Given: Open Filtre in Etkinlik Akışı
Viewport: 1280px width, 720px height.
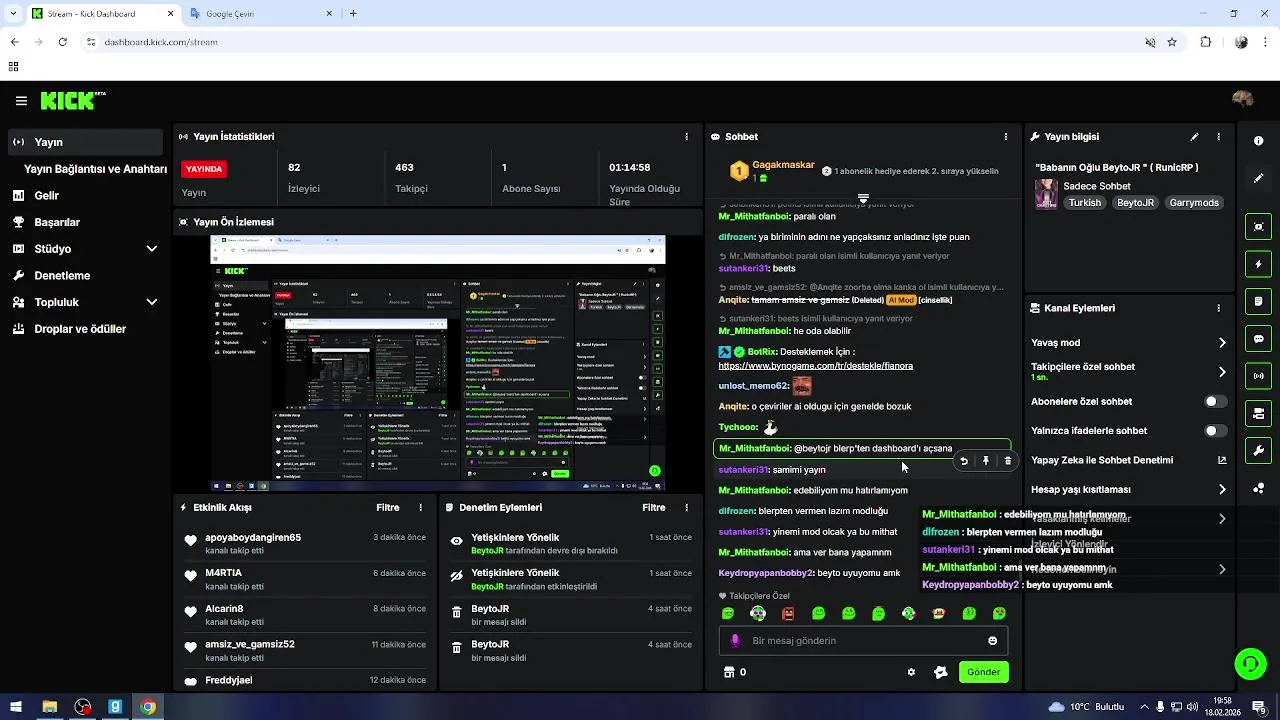Looking at the screenshot, I should pos(388,508).
